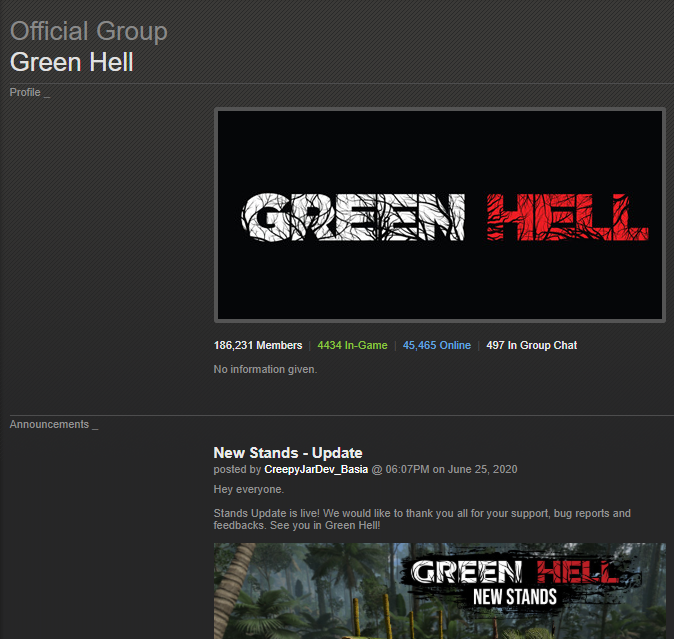Screen dimensions: 674x639
Task: Click the Stands Update is live paragraph
Action: click(x=422, y=519)
